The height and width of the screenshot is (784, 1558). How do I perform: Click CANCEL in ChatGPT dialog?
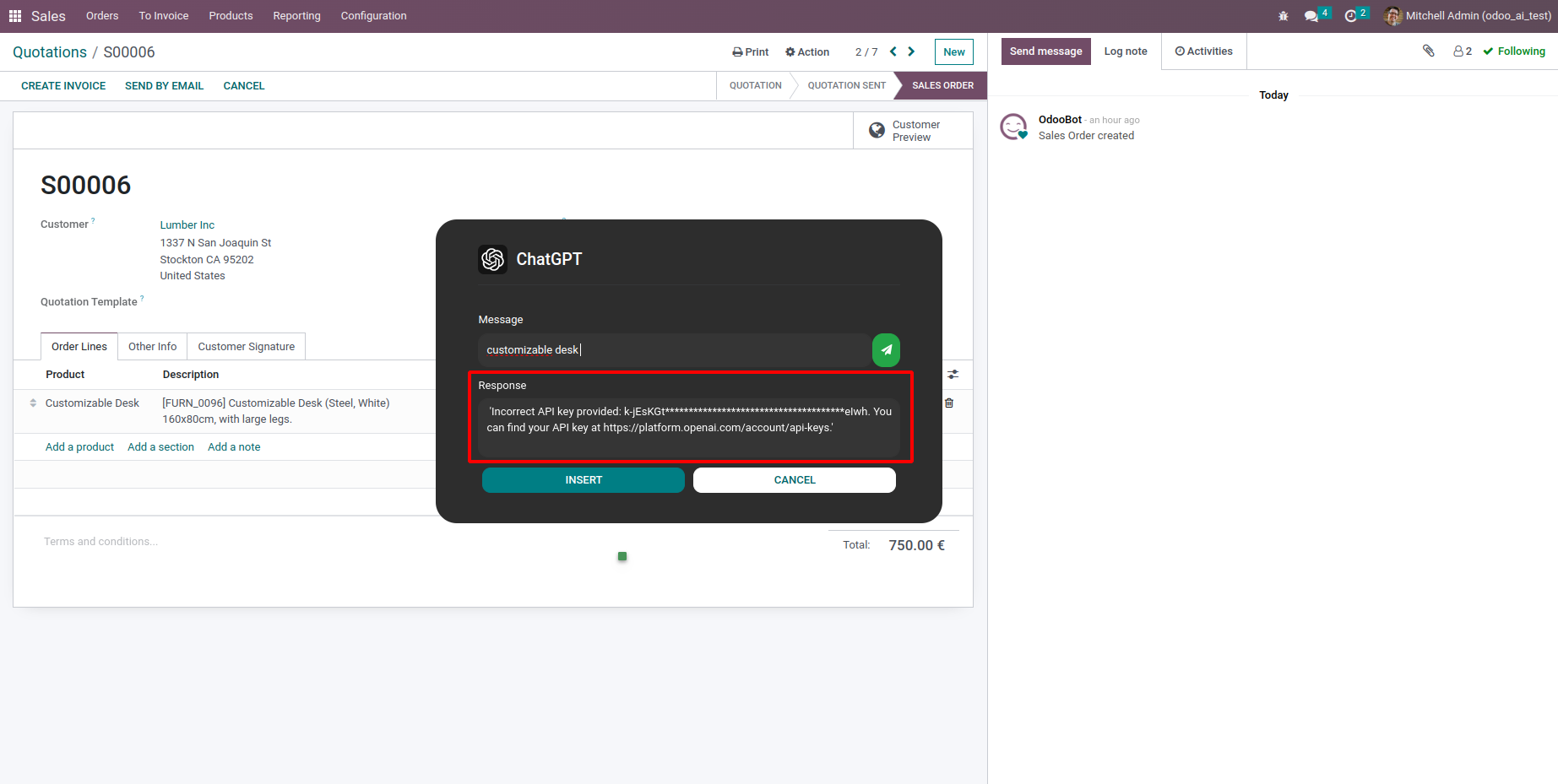(795, 480)
